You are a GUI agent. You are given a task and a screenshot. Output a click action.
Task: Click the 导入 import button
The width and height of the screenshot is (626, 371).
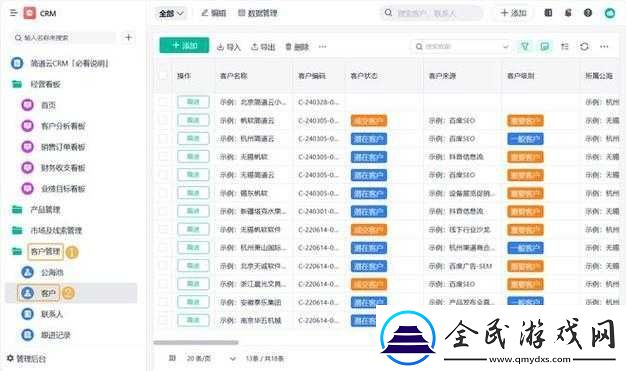229,47
